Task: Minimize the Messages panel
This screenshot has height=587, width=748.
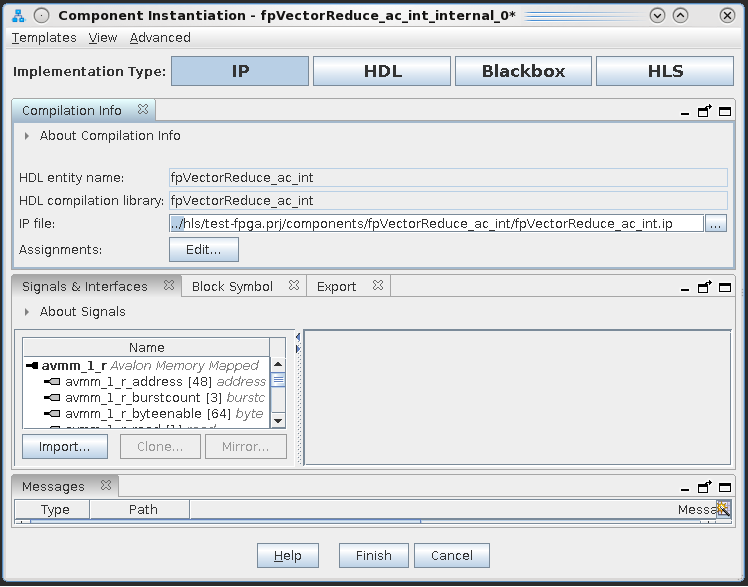Action: pos(685,488)
